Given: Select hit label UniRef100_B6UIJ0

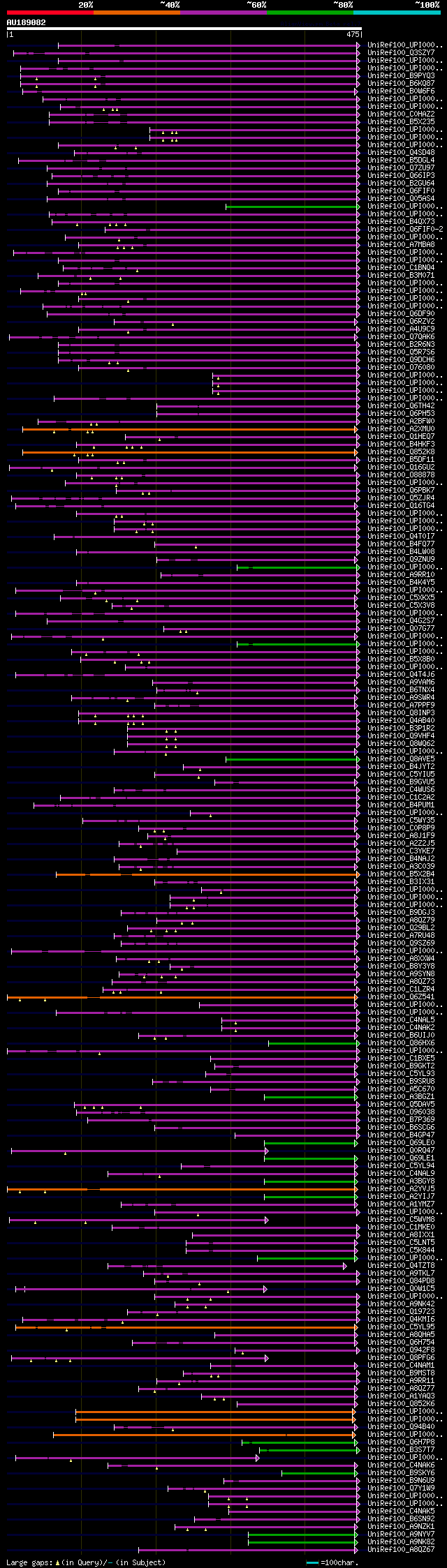Looking at the screenshot, I should click(x=401, y=1035).
